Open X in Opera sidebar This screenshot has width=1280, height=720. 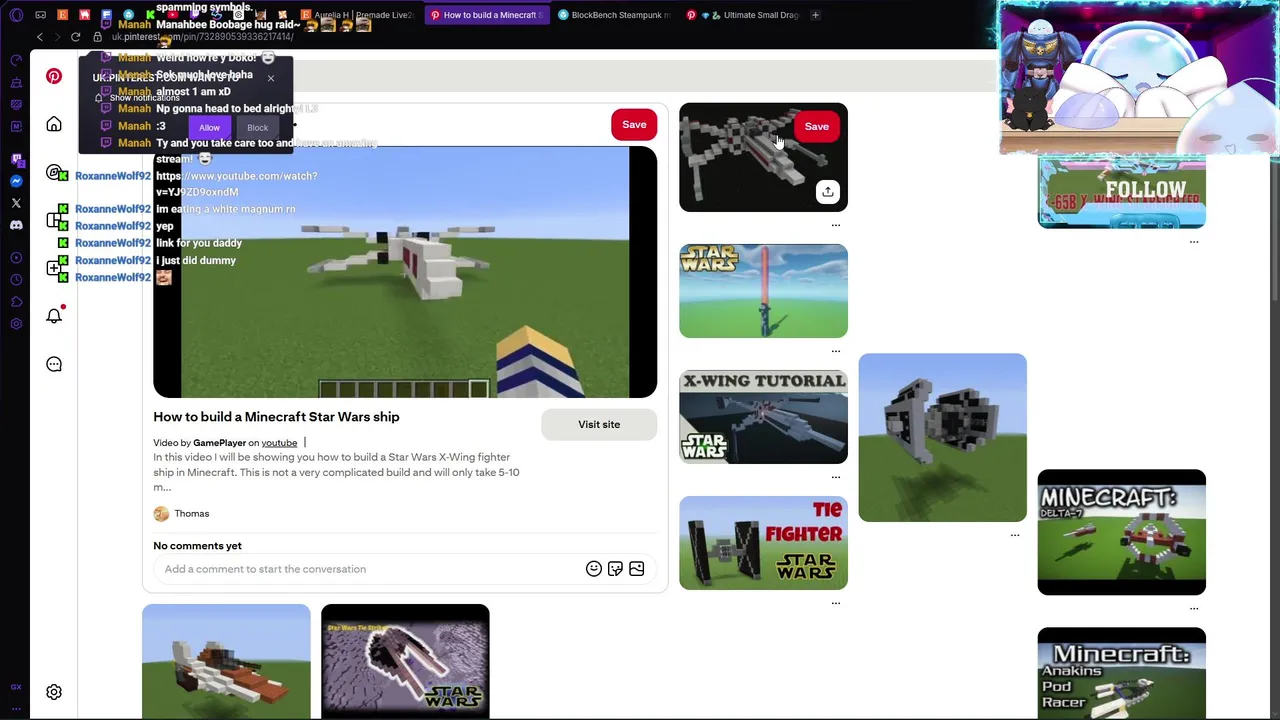pyautogui.click(x=16, y=203)
